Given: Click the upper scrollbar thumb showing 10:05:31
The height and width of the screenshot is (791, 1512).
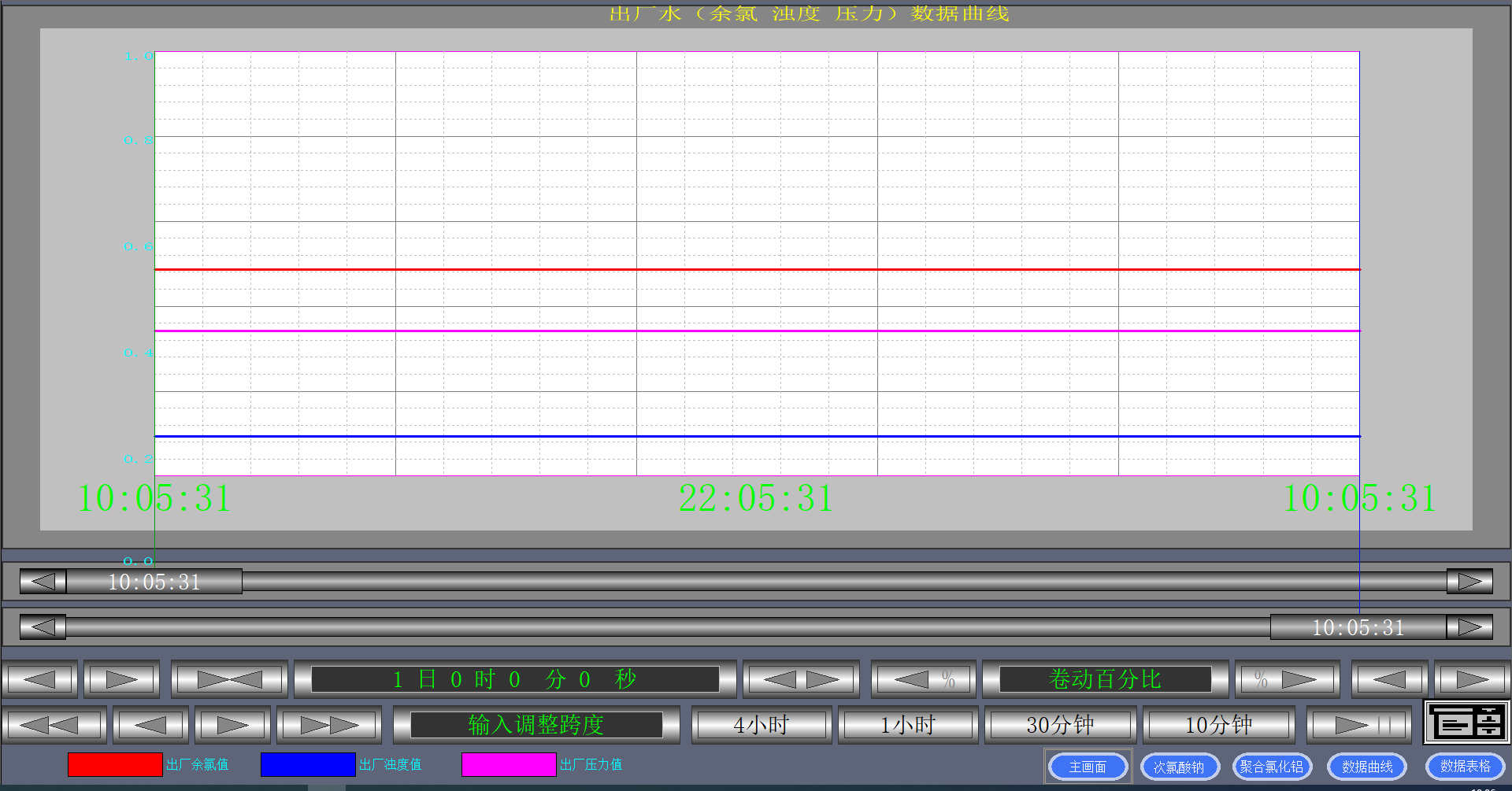Looking at the screenshot, I should (154, 582).
